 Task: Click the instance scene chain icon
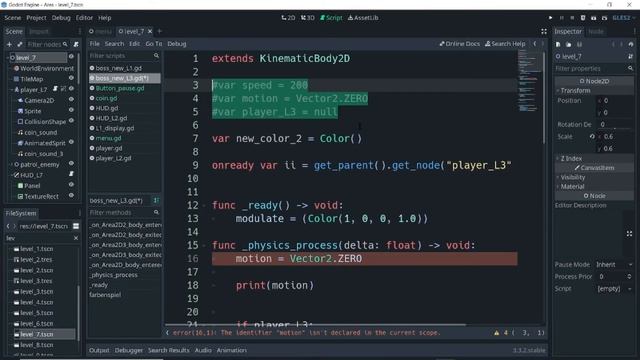20,44
